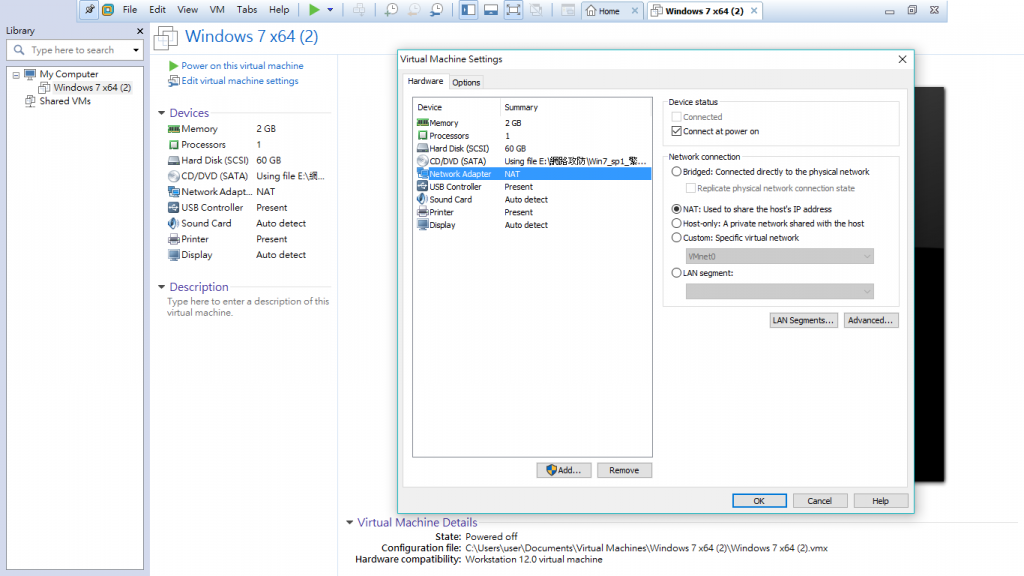Select Host-only network radio

click(x=677, y=223)
